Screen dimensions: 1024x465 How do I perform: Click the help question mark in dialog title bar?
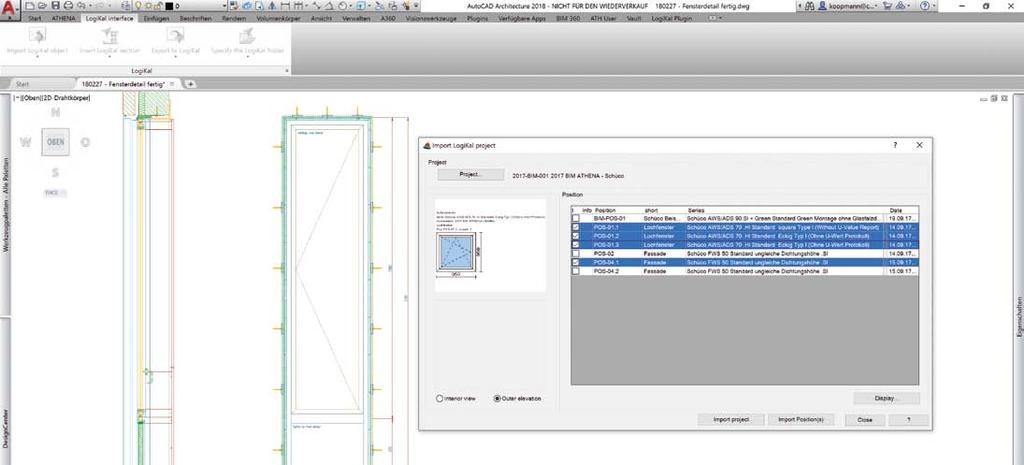[x=895, y=145]
